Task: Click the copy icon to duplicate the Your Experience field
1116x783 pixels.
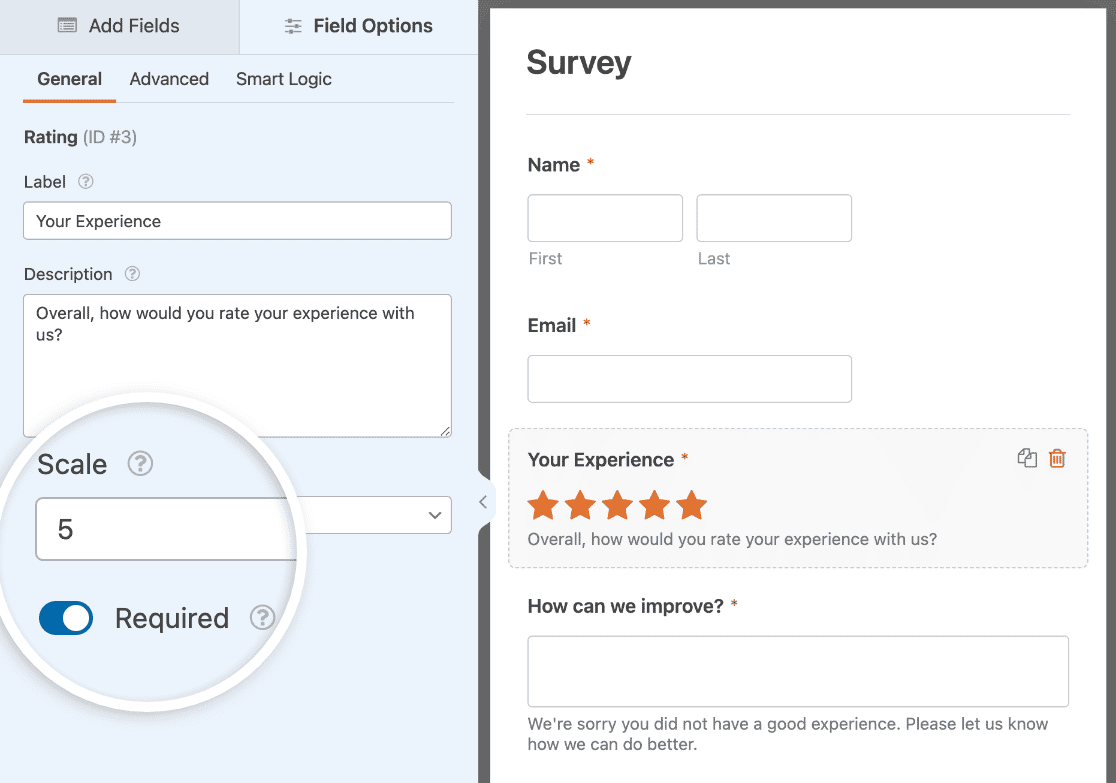Action: click(x=1027, y=457)
